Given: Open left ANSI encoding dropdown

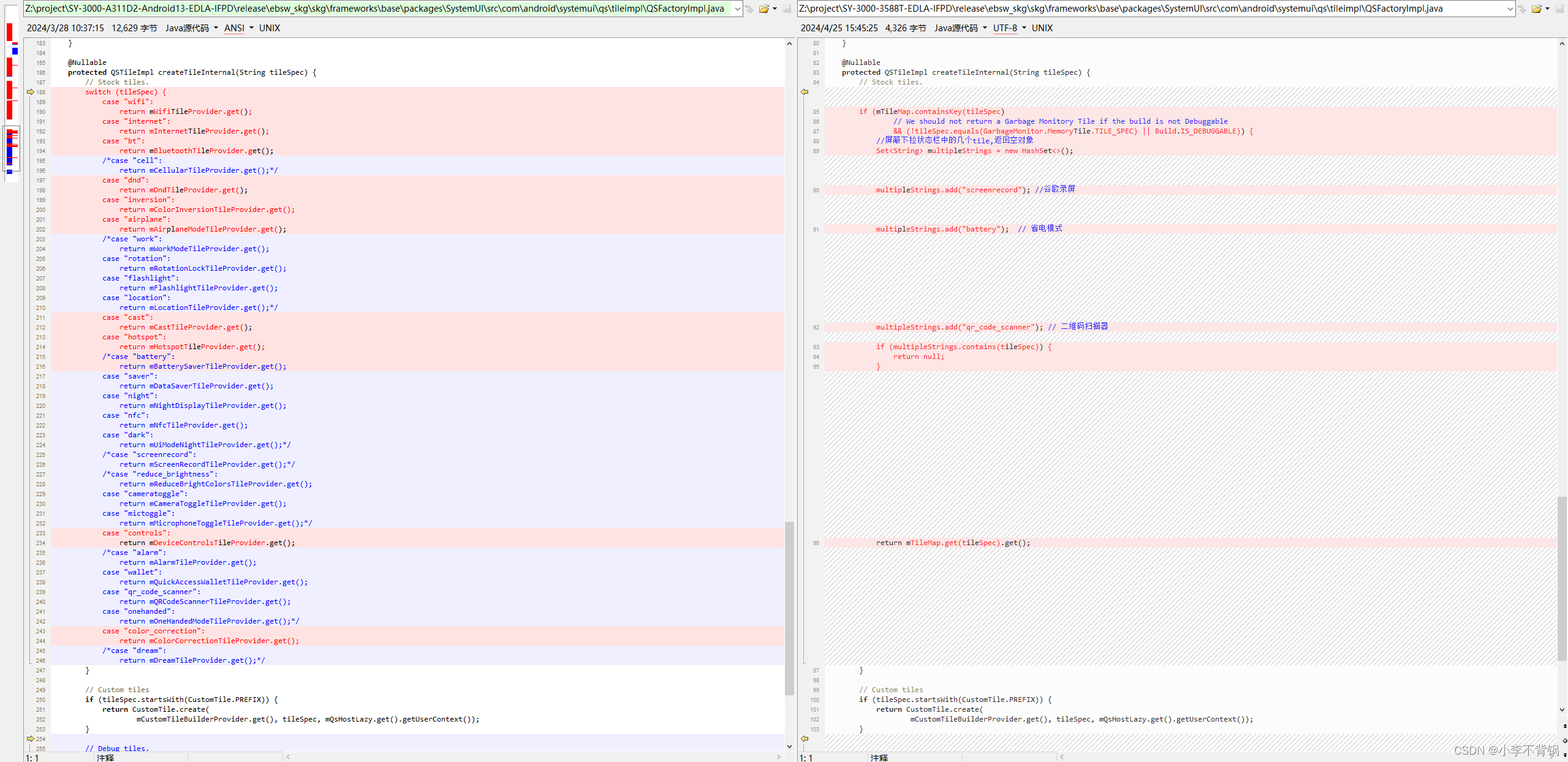Looking at the screenshot, I should tap(238, 28).
